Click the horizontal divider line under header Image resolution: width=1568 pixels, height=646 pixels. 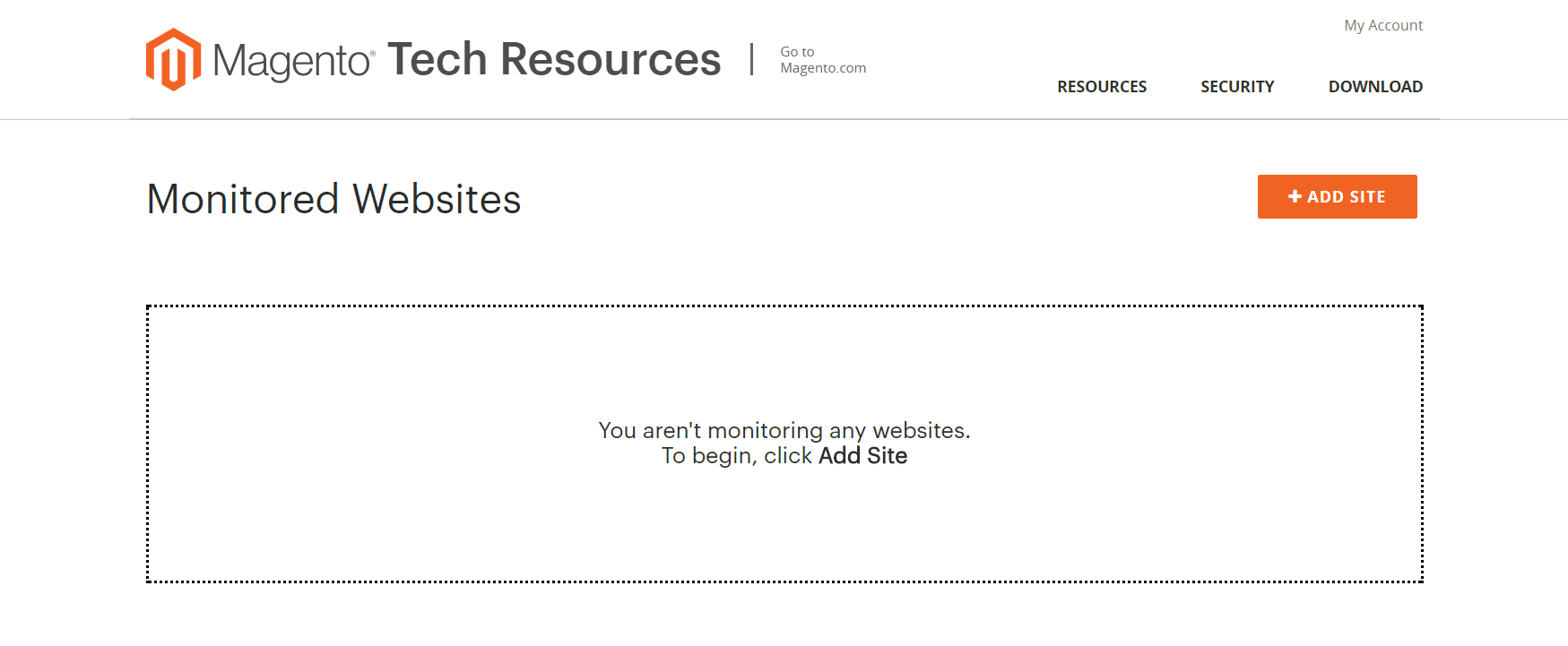click(x=784, y=119)
